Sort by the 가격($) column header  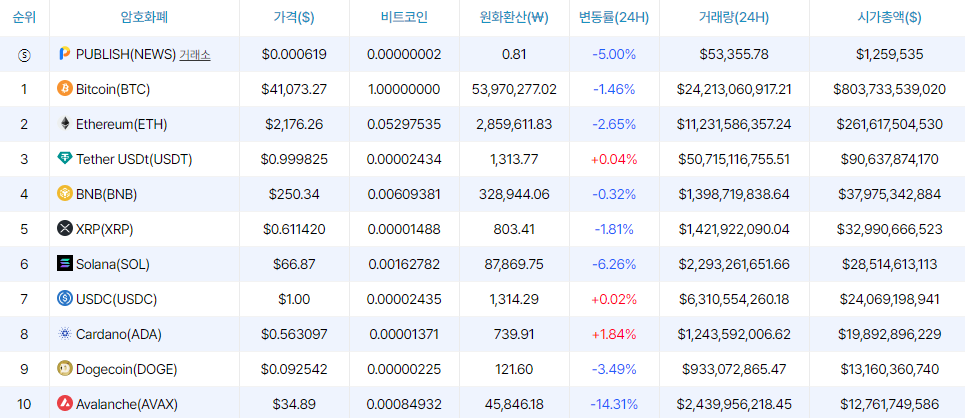pos(294,17)
